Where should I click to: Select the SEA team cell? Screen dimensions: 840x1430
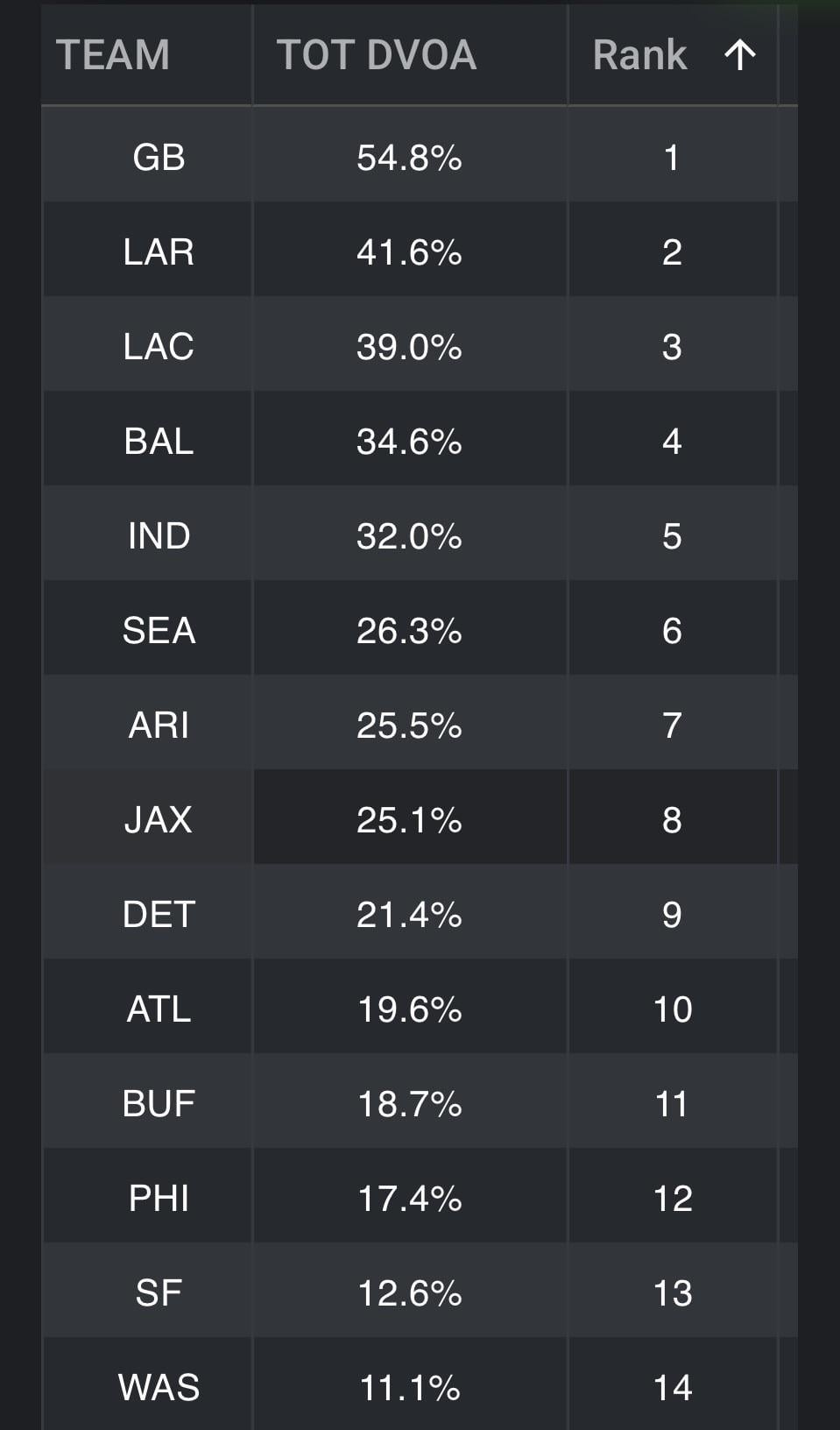pos(159,631)
